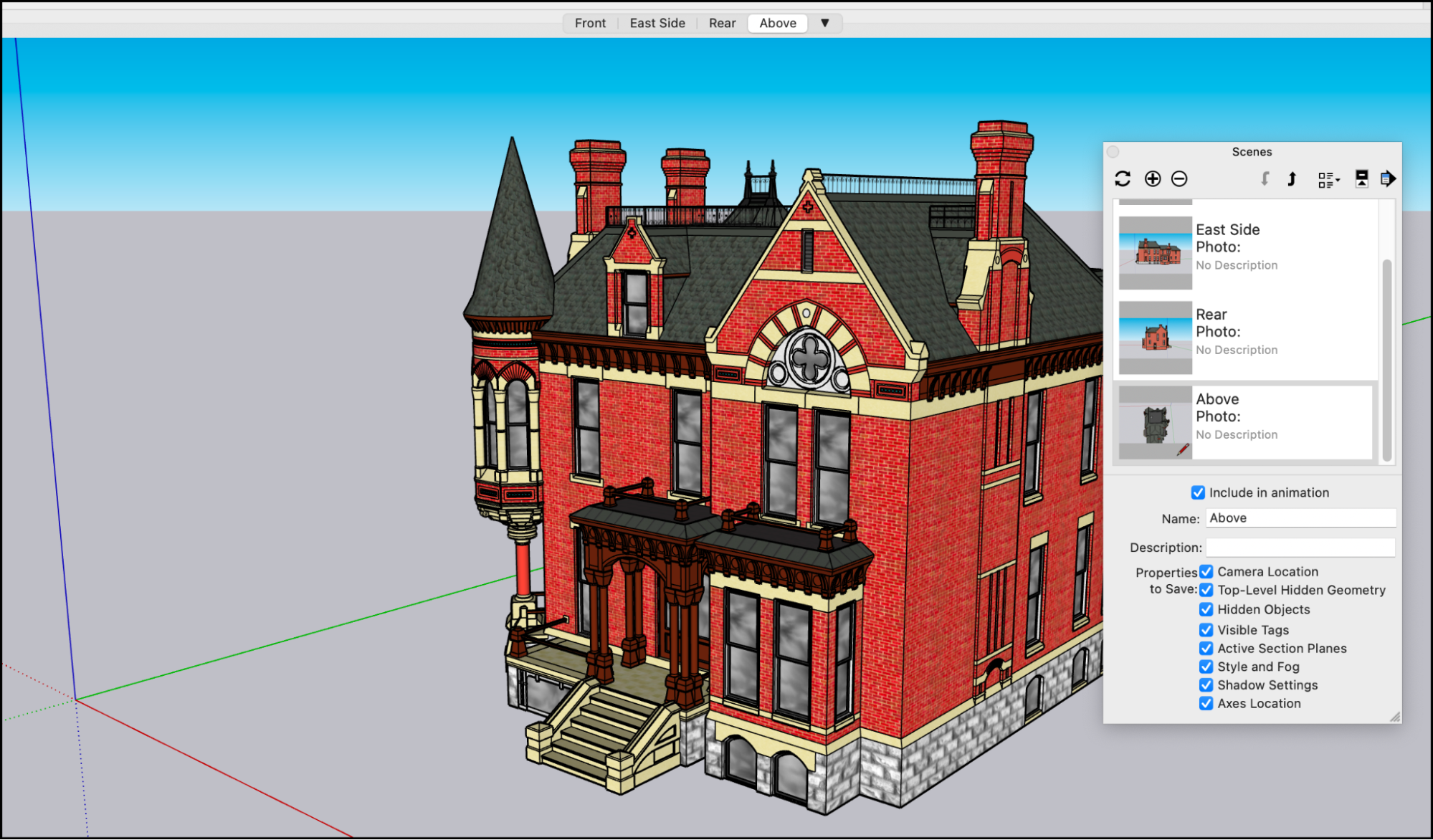Edit the Above scene using the pencil icon
Screen dimensions: 1433x840
coord(1184,448)
